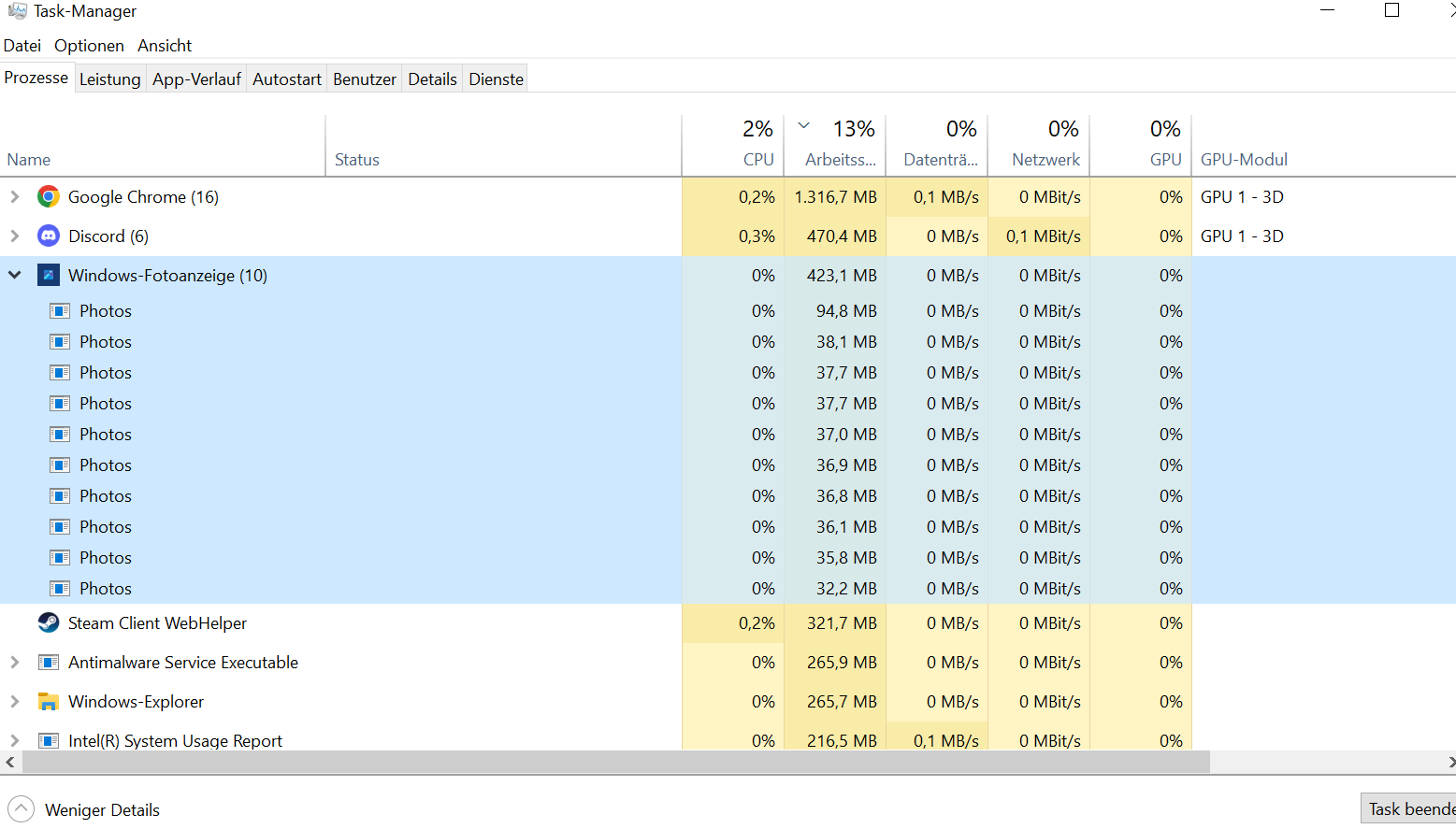Maximize the Task-Manager window

coord(1391,10)
